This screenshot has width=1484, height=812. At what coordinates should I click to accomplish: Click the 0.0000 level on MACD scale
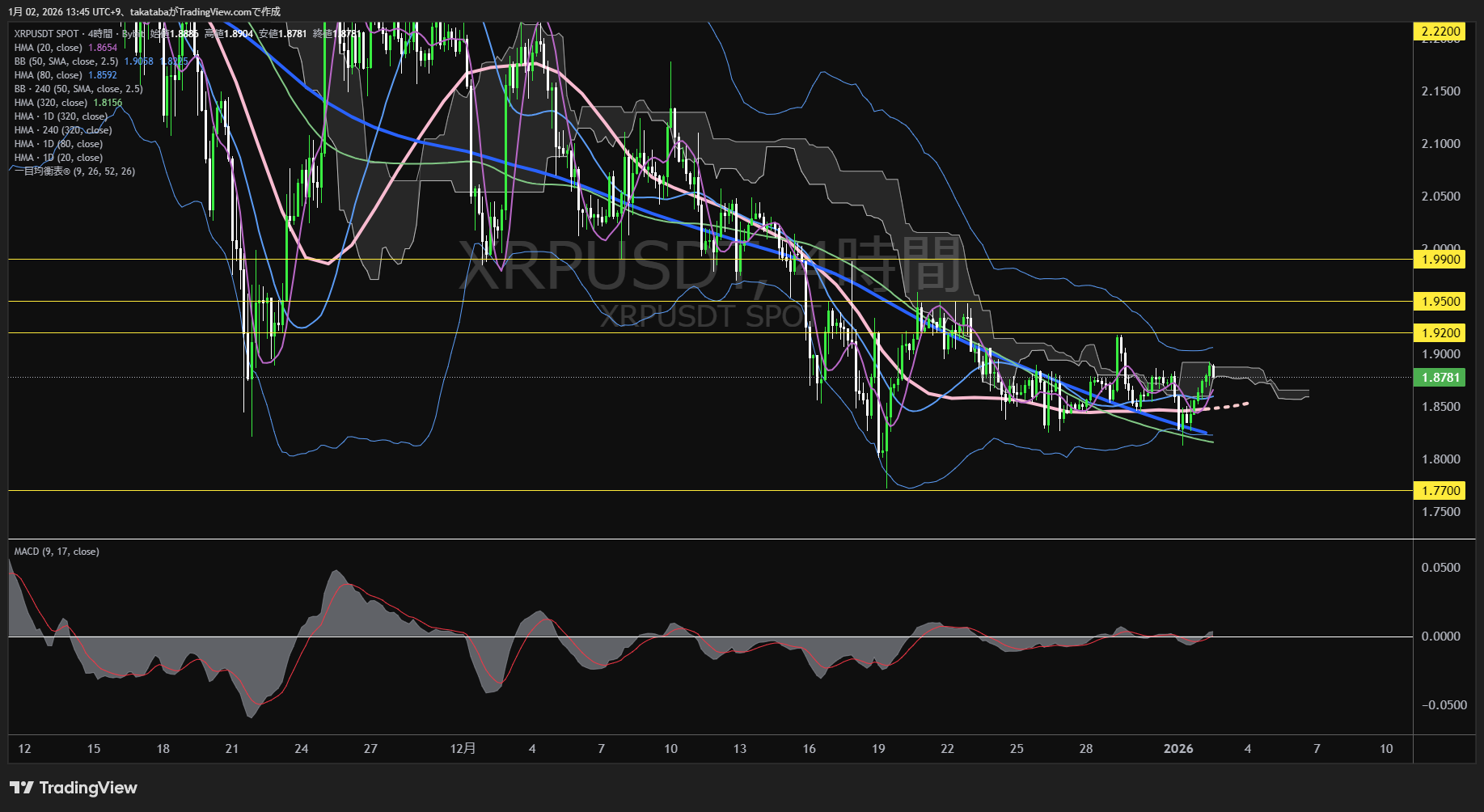pyautogui.click(x=1440, y=636)
